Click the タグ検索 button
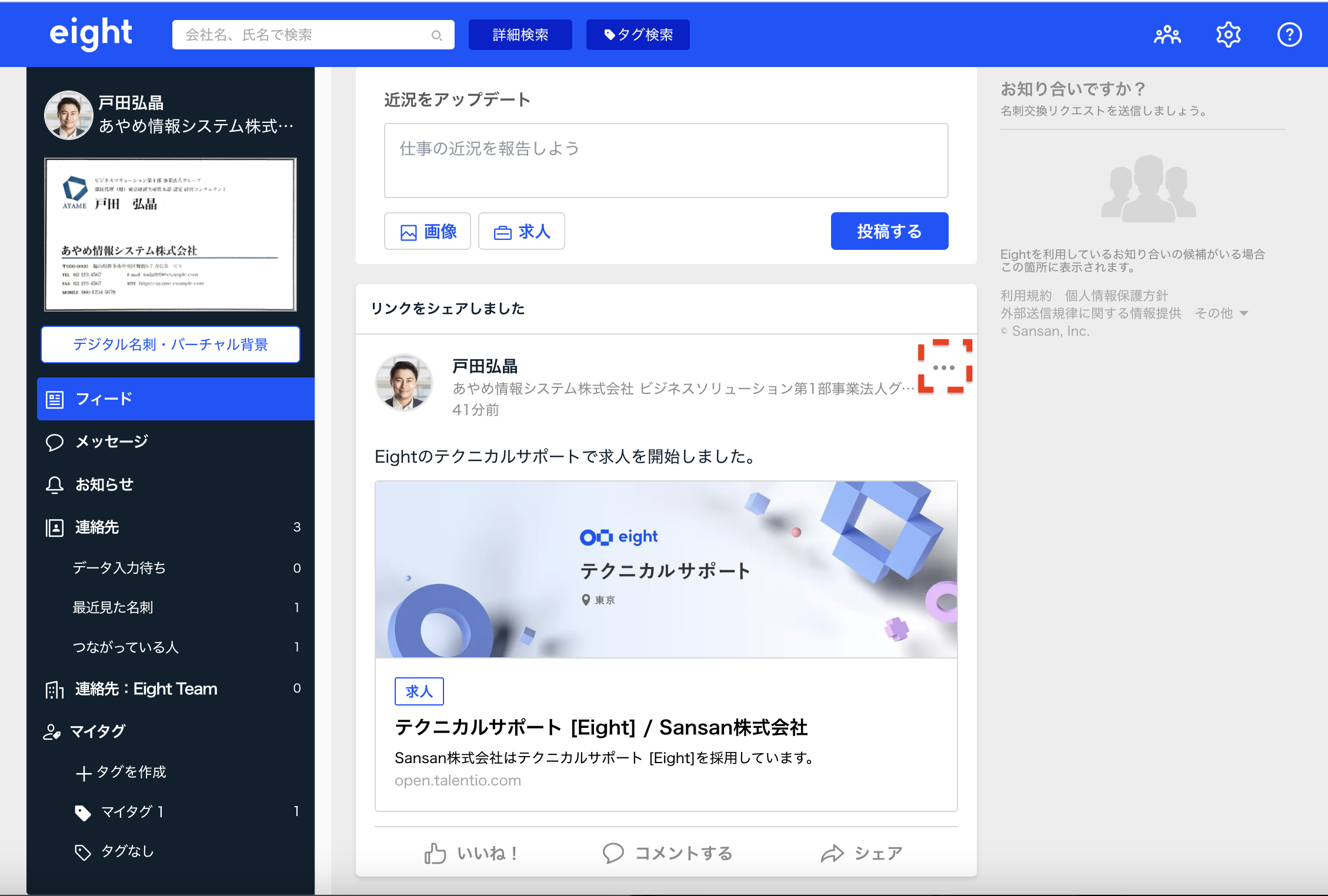 (x=638, y=35)
